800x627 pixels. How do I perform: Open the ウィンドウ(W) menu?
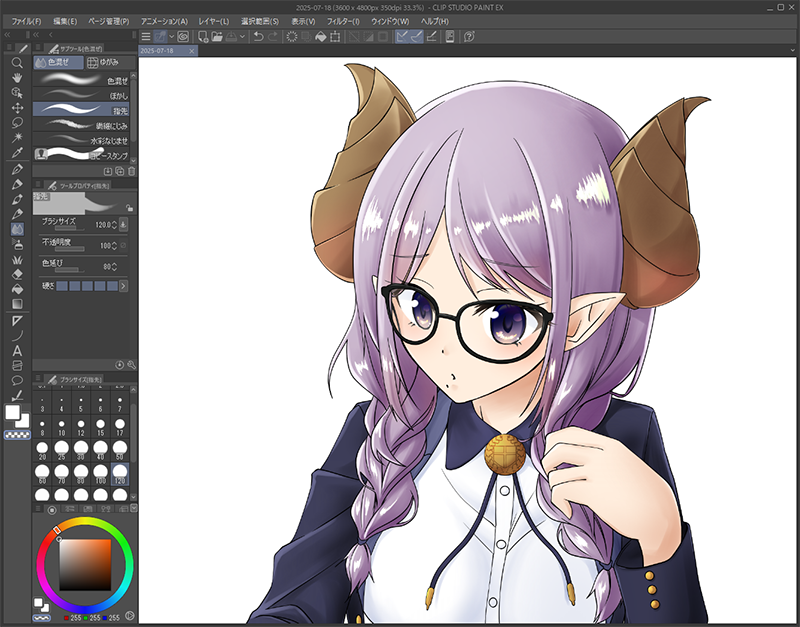(390, 21)
